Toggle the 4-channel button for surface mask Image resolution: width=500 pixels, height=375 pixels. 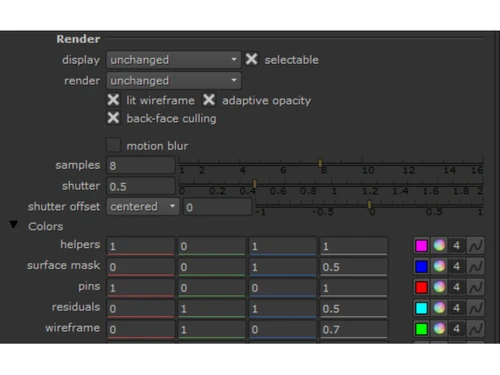click(457, 266)
